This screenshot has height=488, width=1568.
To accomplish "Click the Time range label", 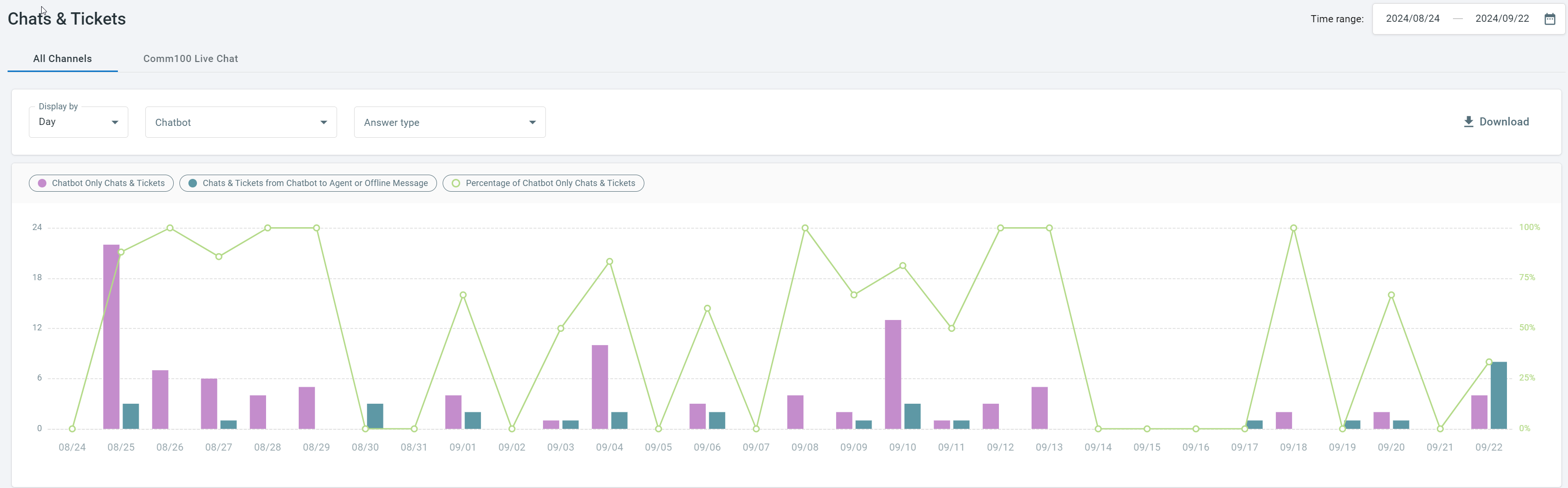I will (1336, 19).
